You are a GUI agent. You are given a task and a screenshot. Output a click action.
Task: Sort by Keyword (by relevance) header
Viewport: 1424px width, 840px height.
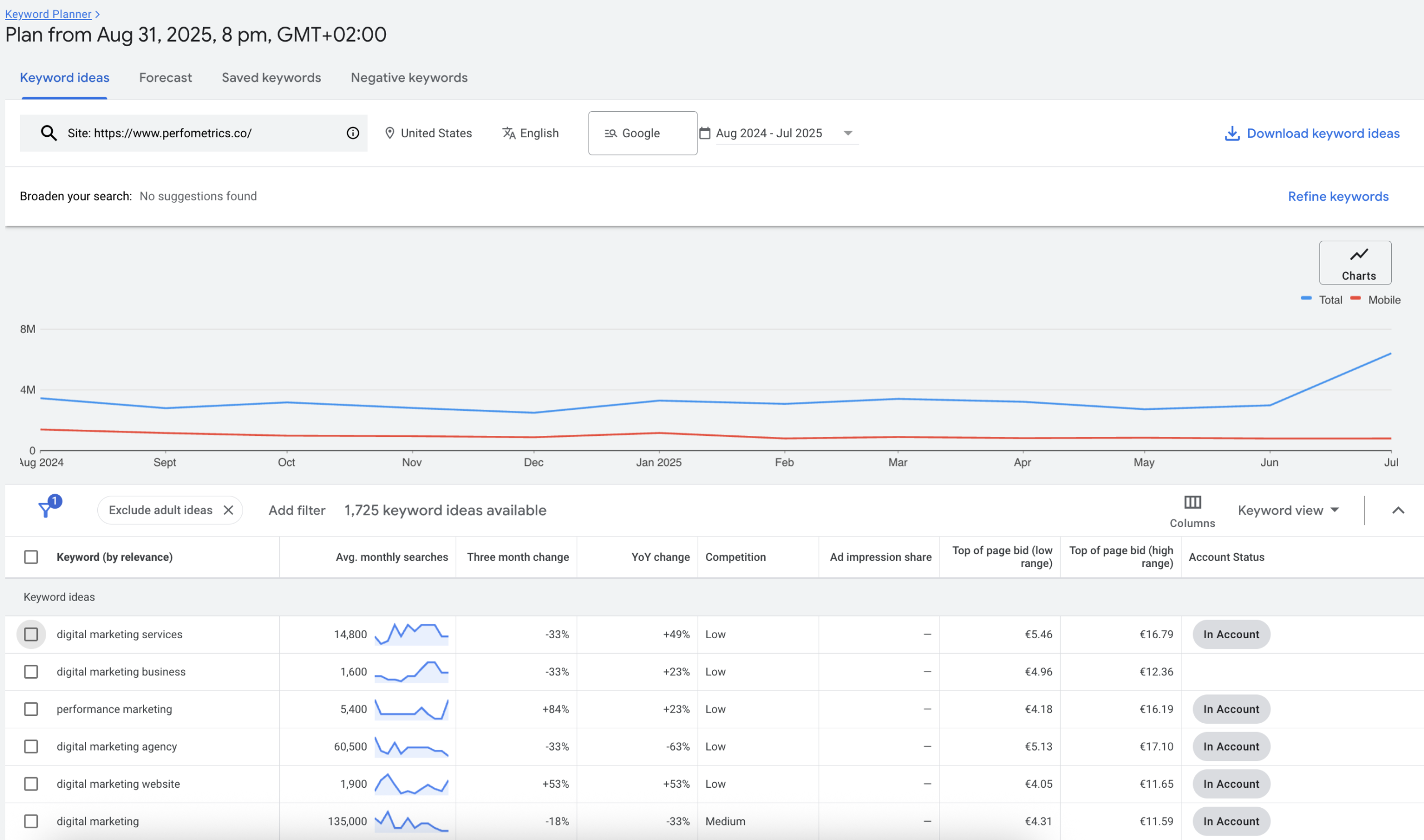pyautogui.click(x=115, y=557)
